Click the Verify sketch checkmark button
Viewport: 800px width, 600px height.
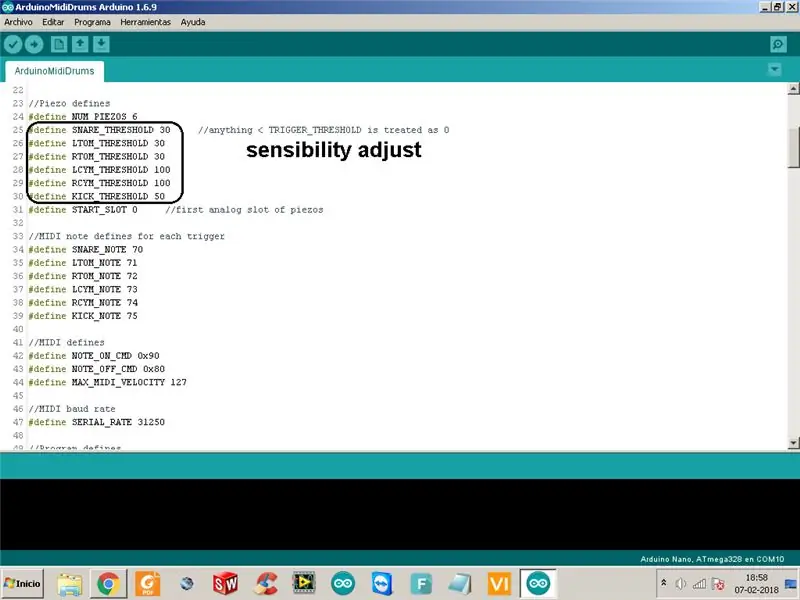pyautogui.click(x=13, y=45)
